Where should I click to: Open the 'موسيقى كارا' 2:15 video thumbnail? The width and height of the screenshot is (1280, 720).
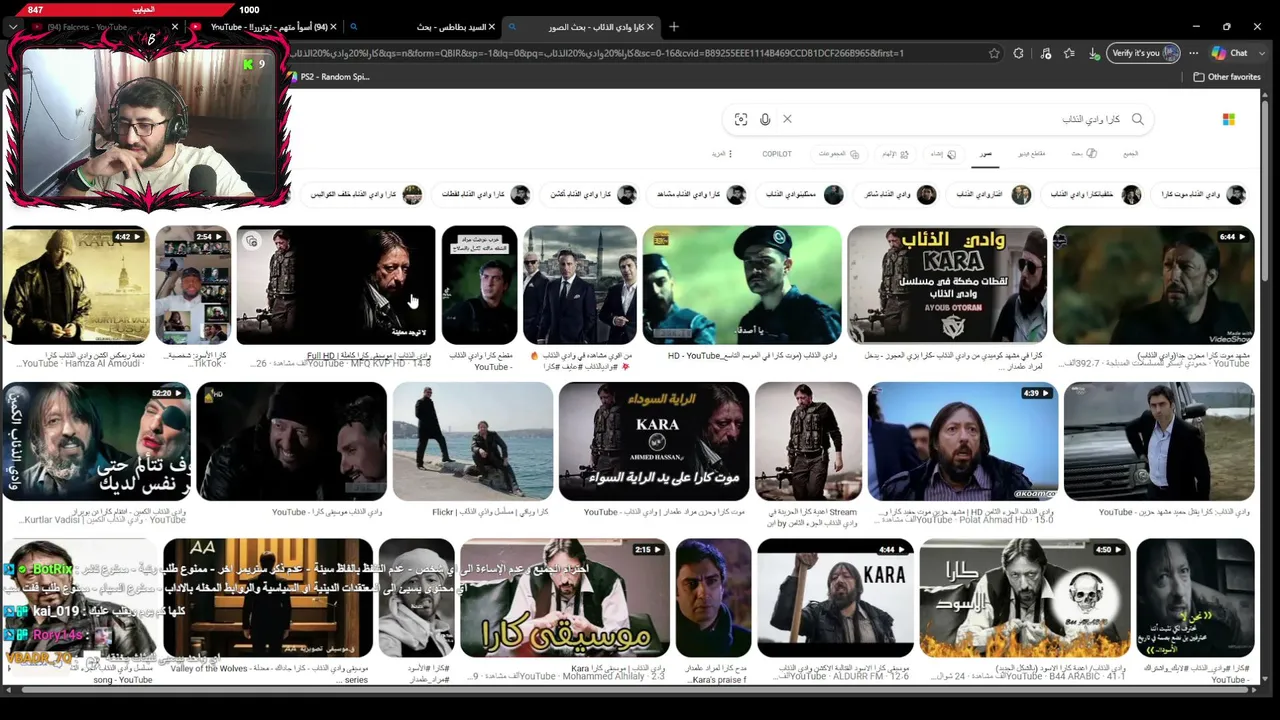click(x=565, y=598)
